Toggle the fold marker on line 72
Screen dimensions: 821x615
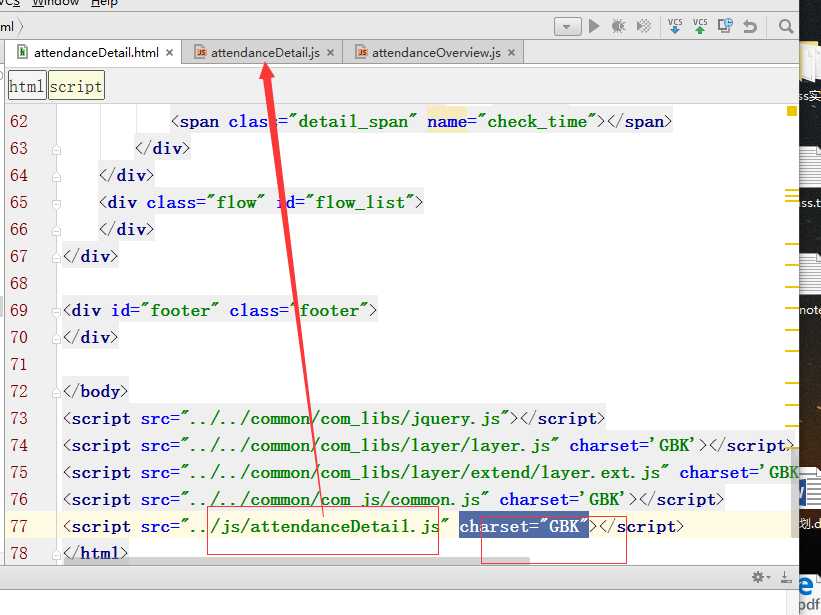pyautogui.click(x=57, y=393)
